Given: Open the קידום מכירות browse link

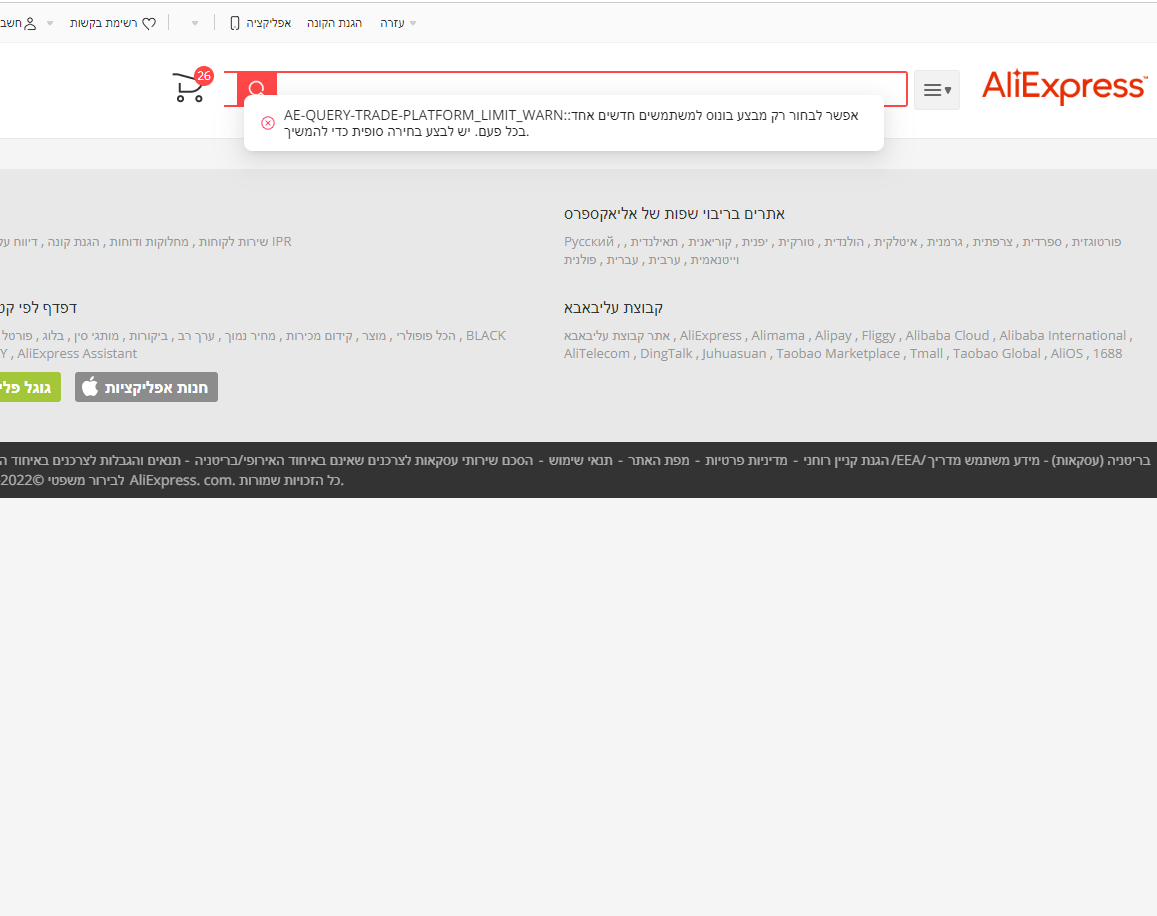Looking at the screenshot, I should (320, 335).
